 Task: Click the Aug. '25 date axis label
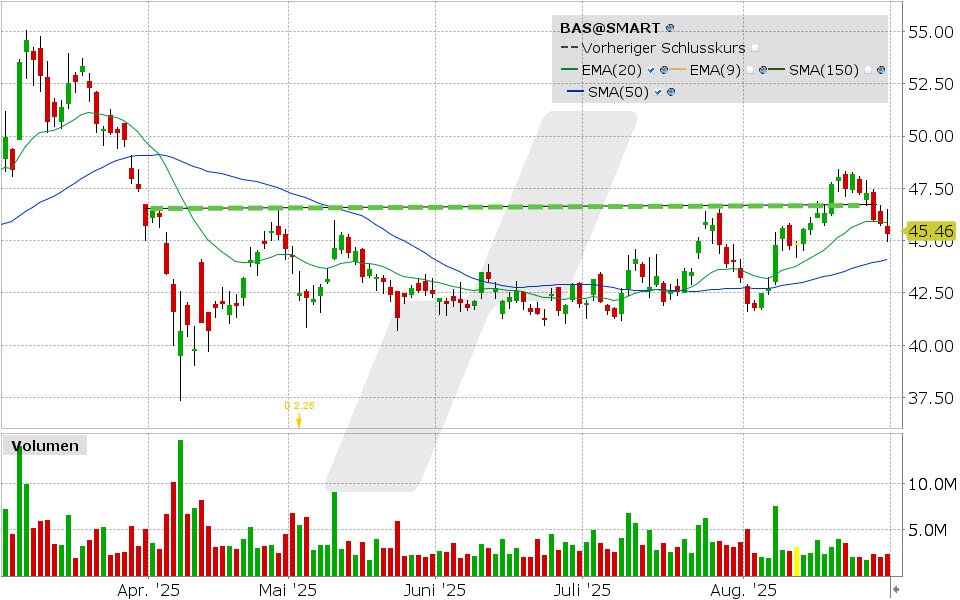click(x=743, y=590)
